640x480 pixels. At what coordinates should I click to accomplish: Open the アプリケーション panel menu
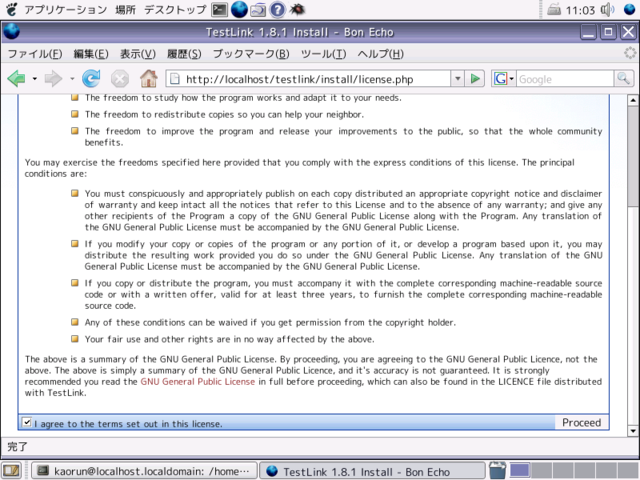(x=65, y=9)
